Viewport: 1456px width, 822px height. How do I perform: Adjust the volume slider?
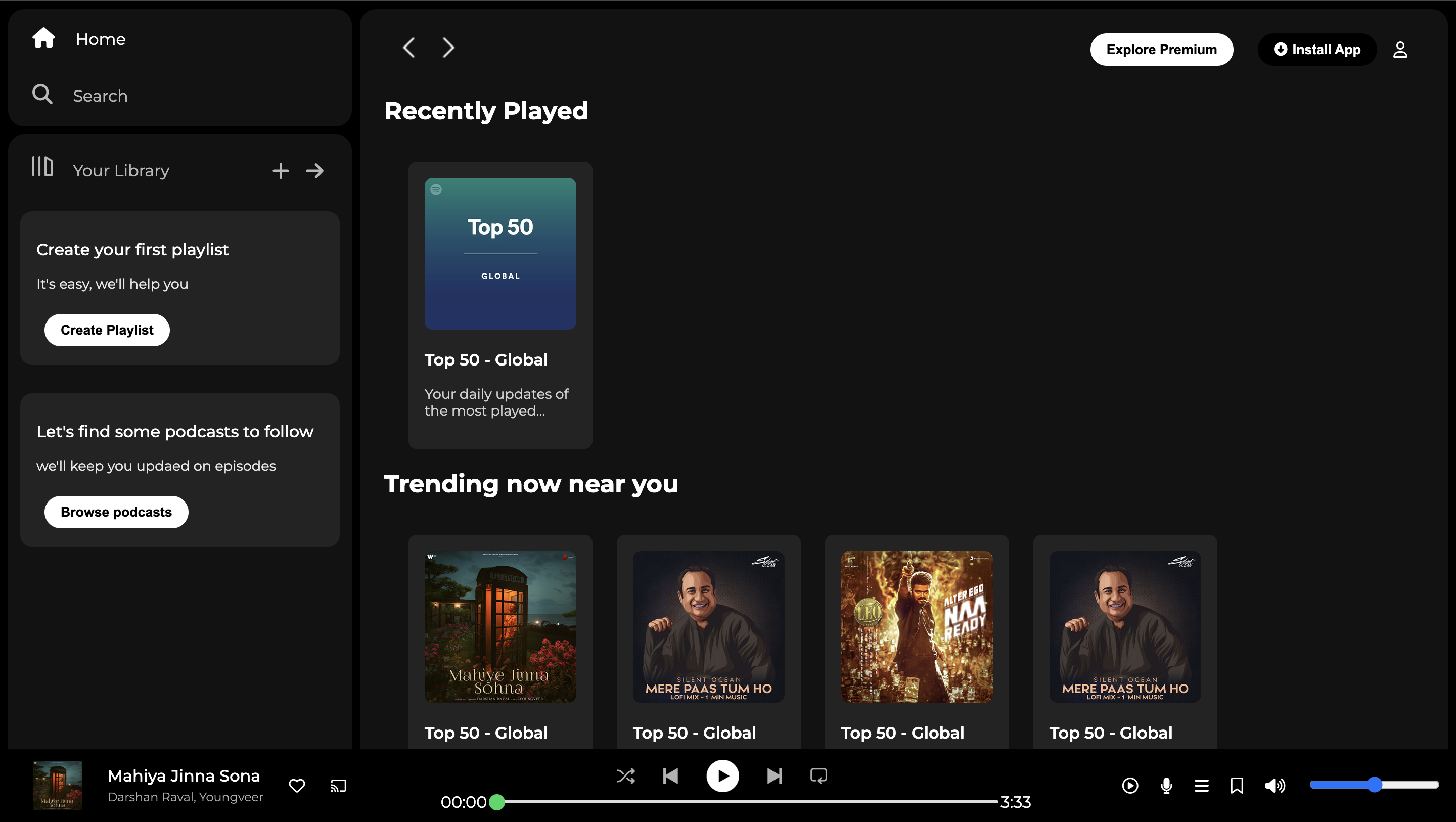1374,785
